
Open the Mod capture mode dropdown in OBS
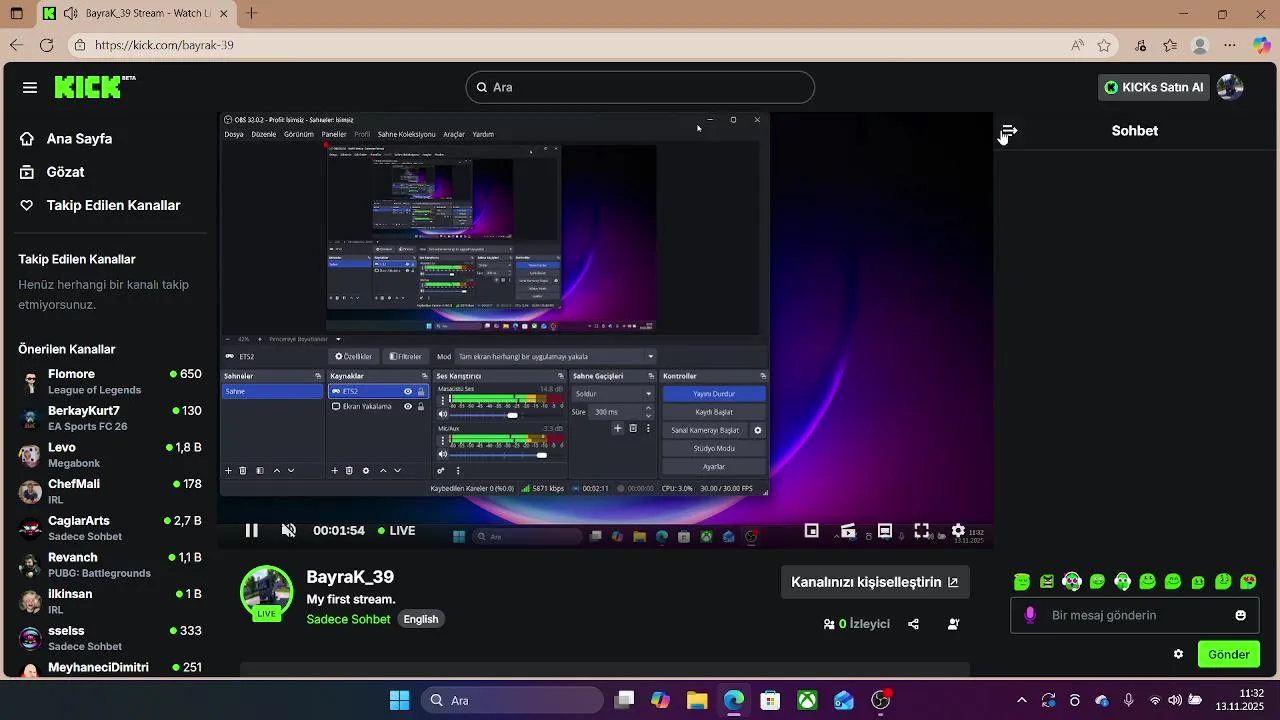[x=556, y=356]
